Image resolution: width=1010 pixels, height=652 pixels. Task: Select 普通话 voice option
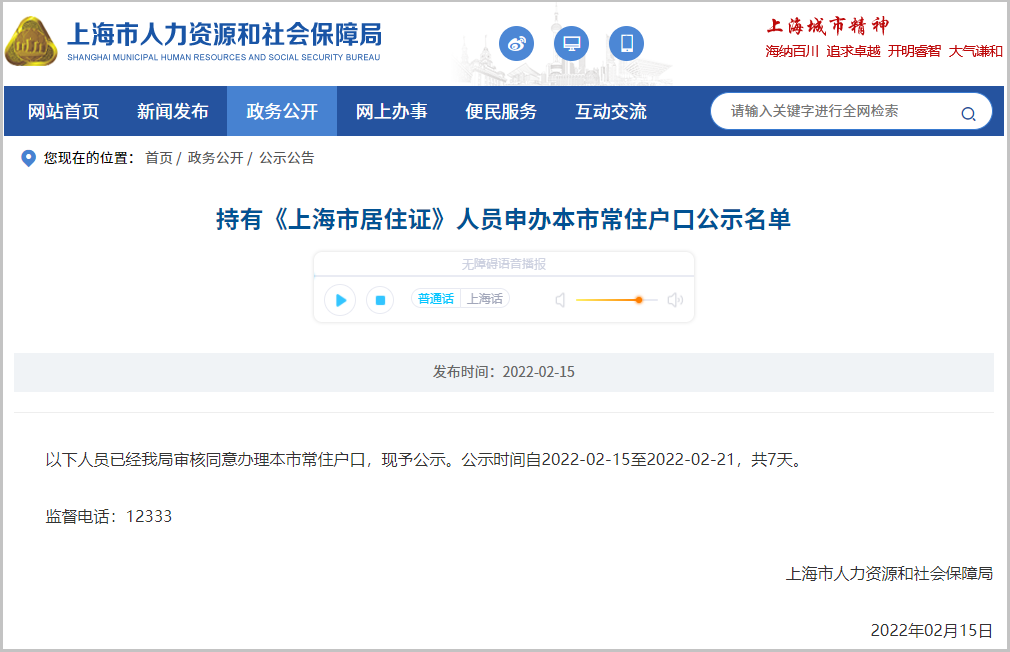coord(435,298)
